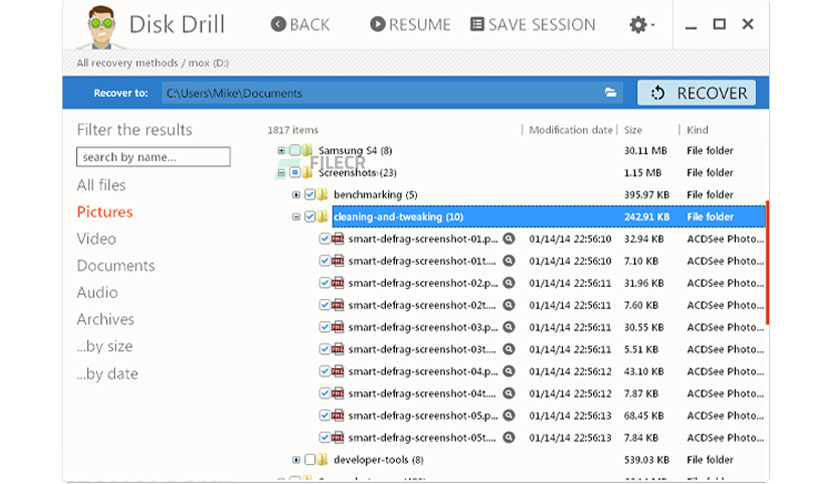Sort by Kind column header

click(x=697, y=130)
